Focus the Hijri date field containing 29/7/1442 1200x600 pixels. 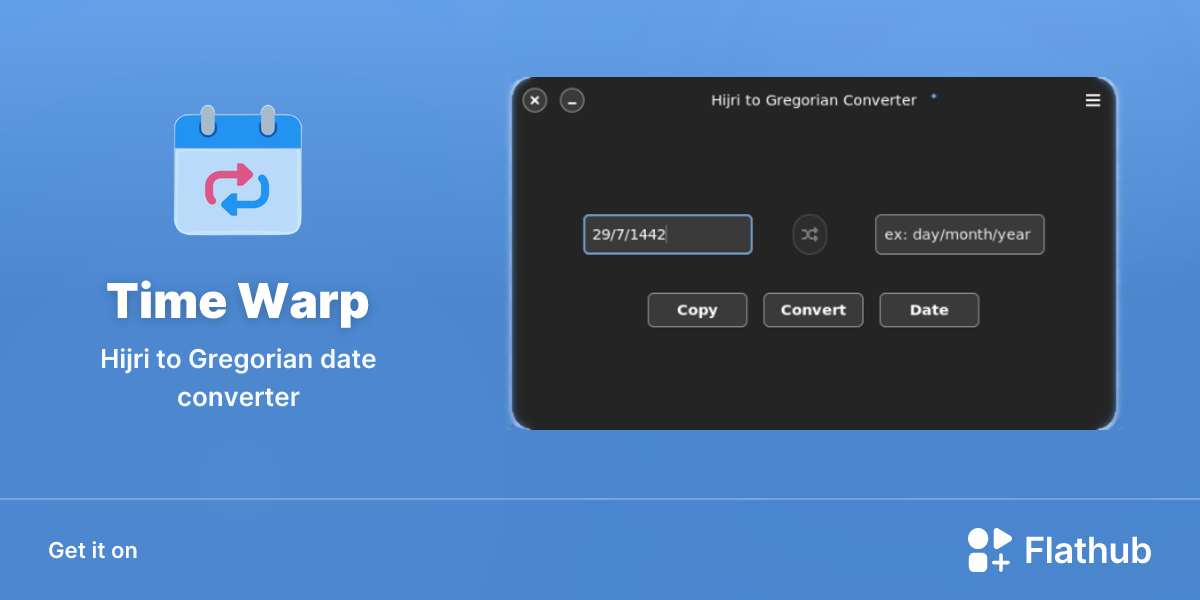point(668,234)
